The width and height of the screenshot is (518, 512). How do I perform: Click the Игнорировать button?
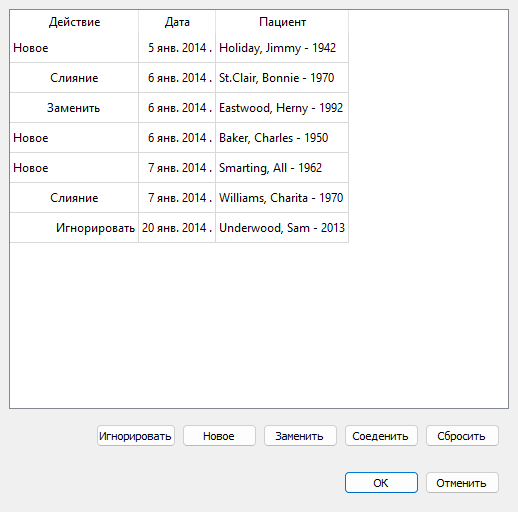coord(136,436)
